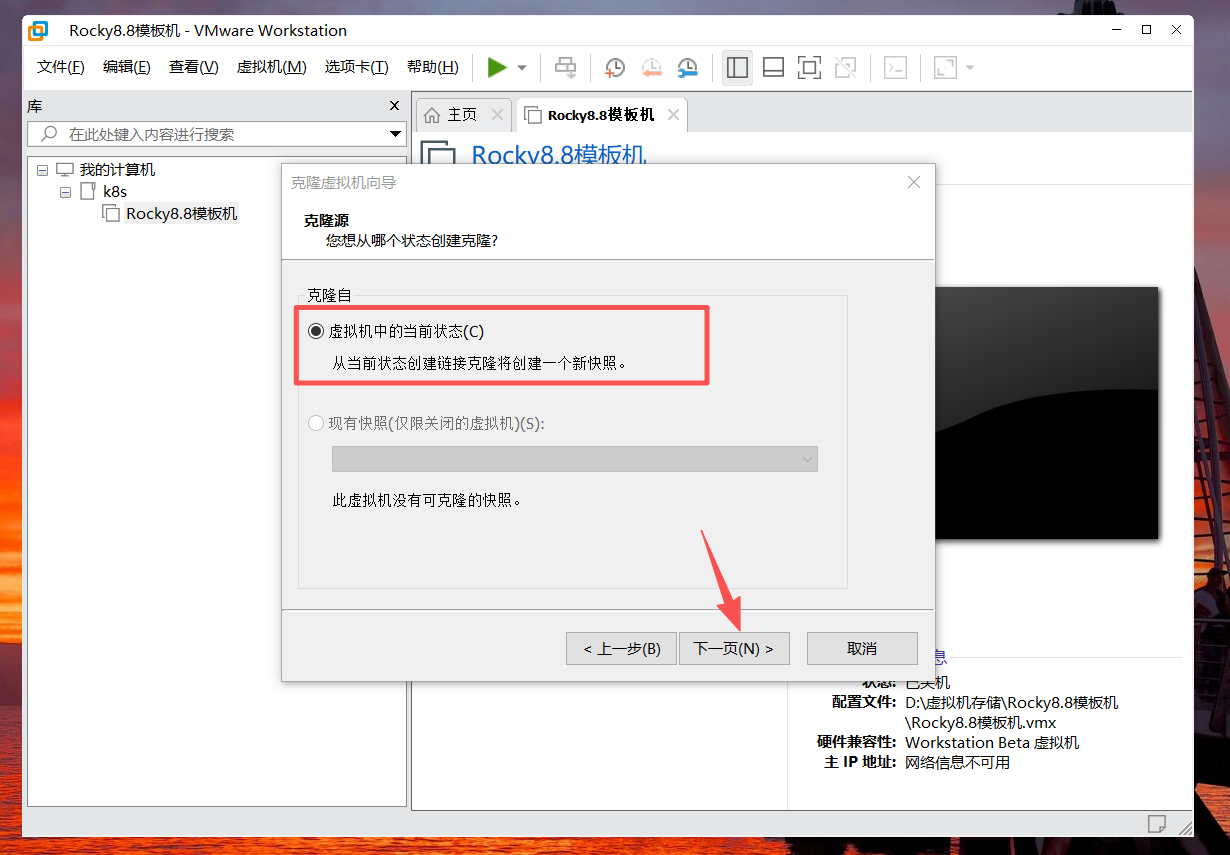Click the Revert to Snapshot icon
This screenshot has width=1230, height=855.
click(x=651, y=67)
